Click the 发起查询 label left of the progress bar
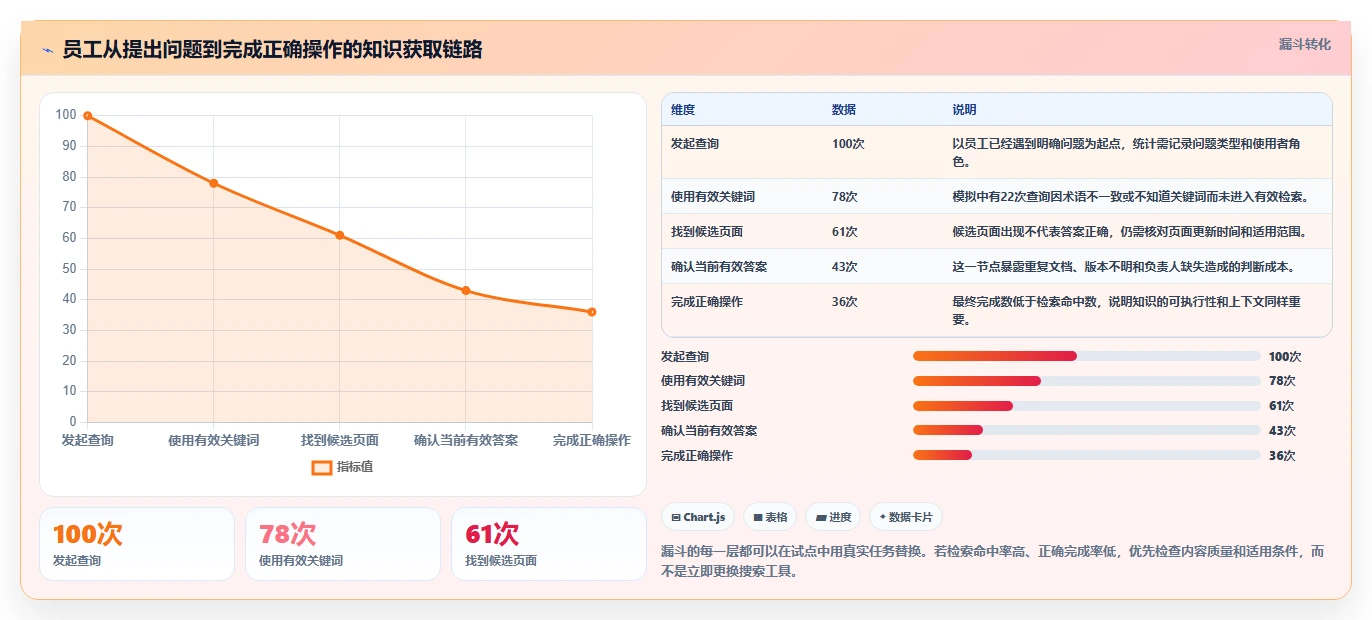The height and width of the screenshot is (620, 1372). [x=685, y=357]
